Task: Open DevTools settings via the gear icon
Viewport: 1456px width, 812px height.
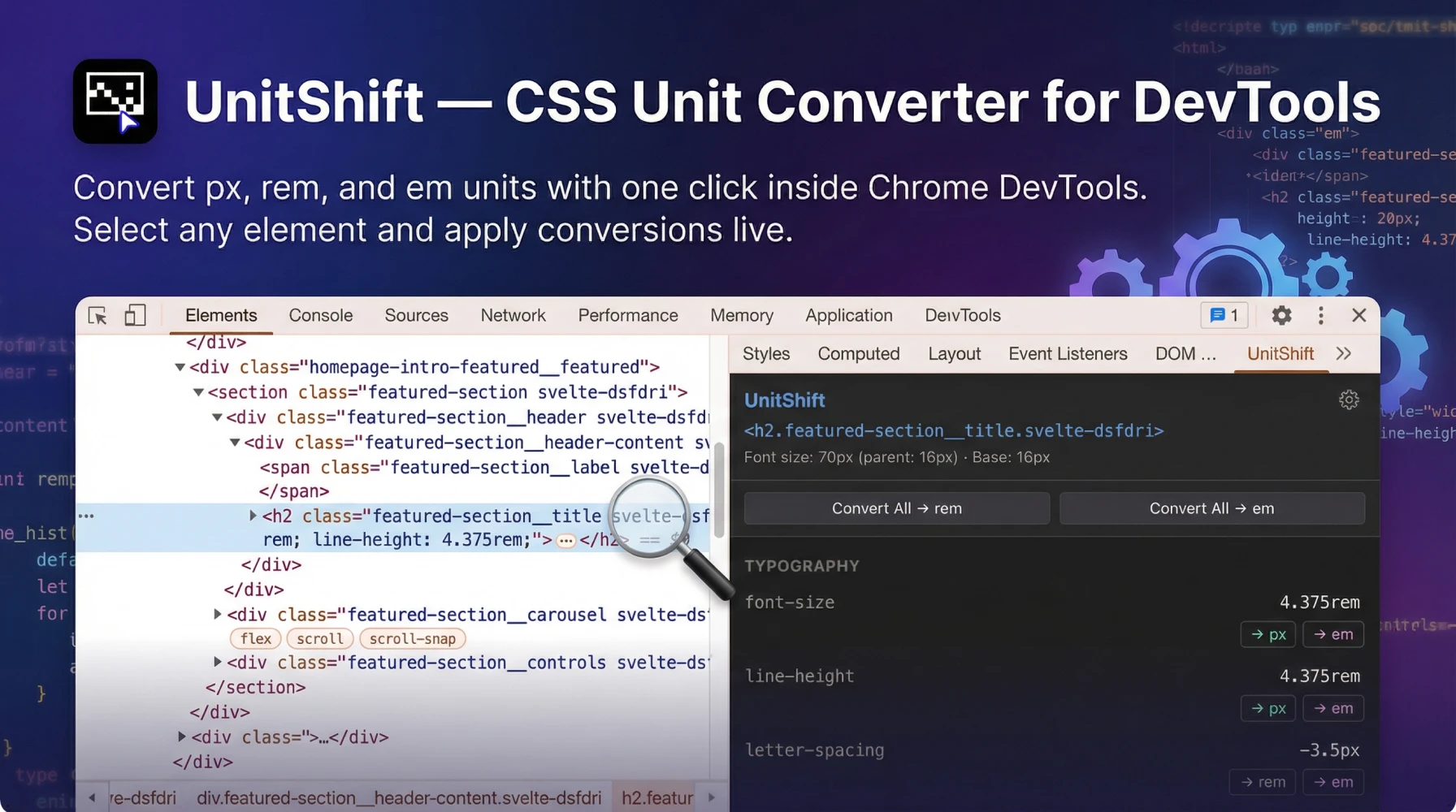Action: 1281,315
